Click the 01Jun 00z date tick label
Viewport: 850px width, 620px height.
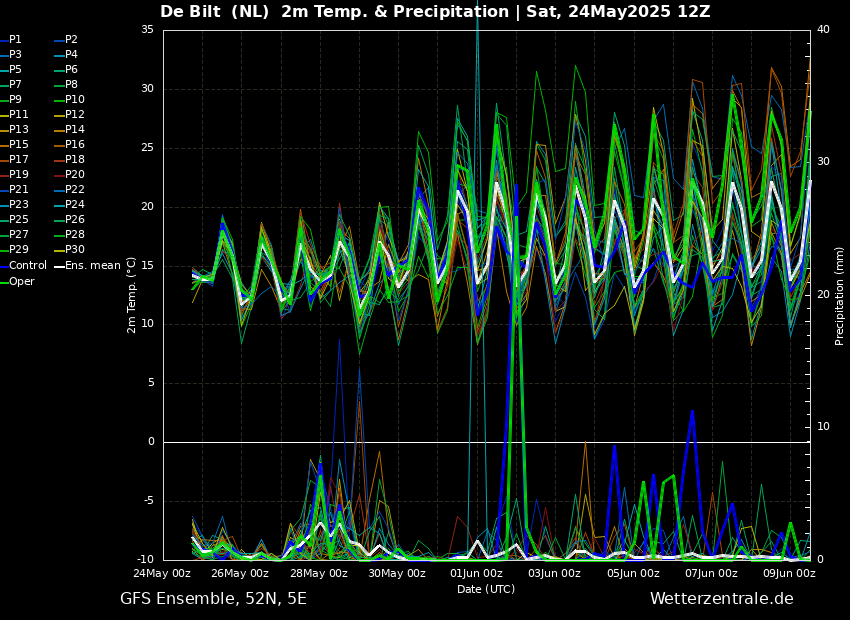pyautogui.click(x=476, y=574)
